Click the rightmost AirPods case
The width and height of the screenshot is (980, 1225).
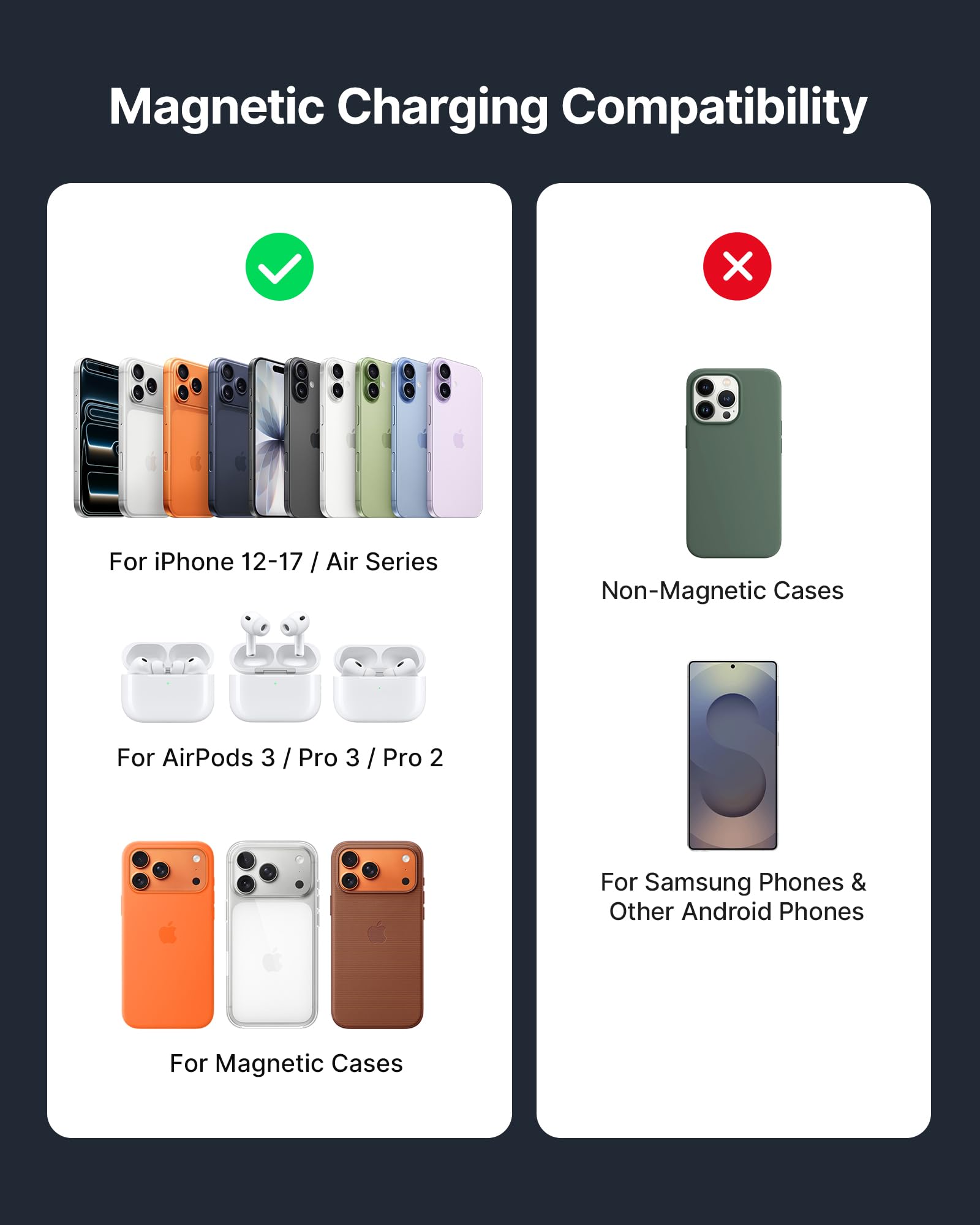coord(379,683)
